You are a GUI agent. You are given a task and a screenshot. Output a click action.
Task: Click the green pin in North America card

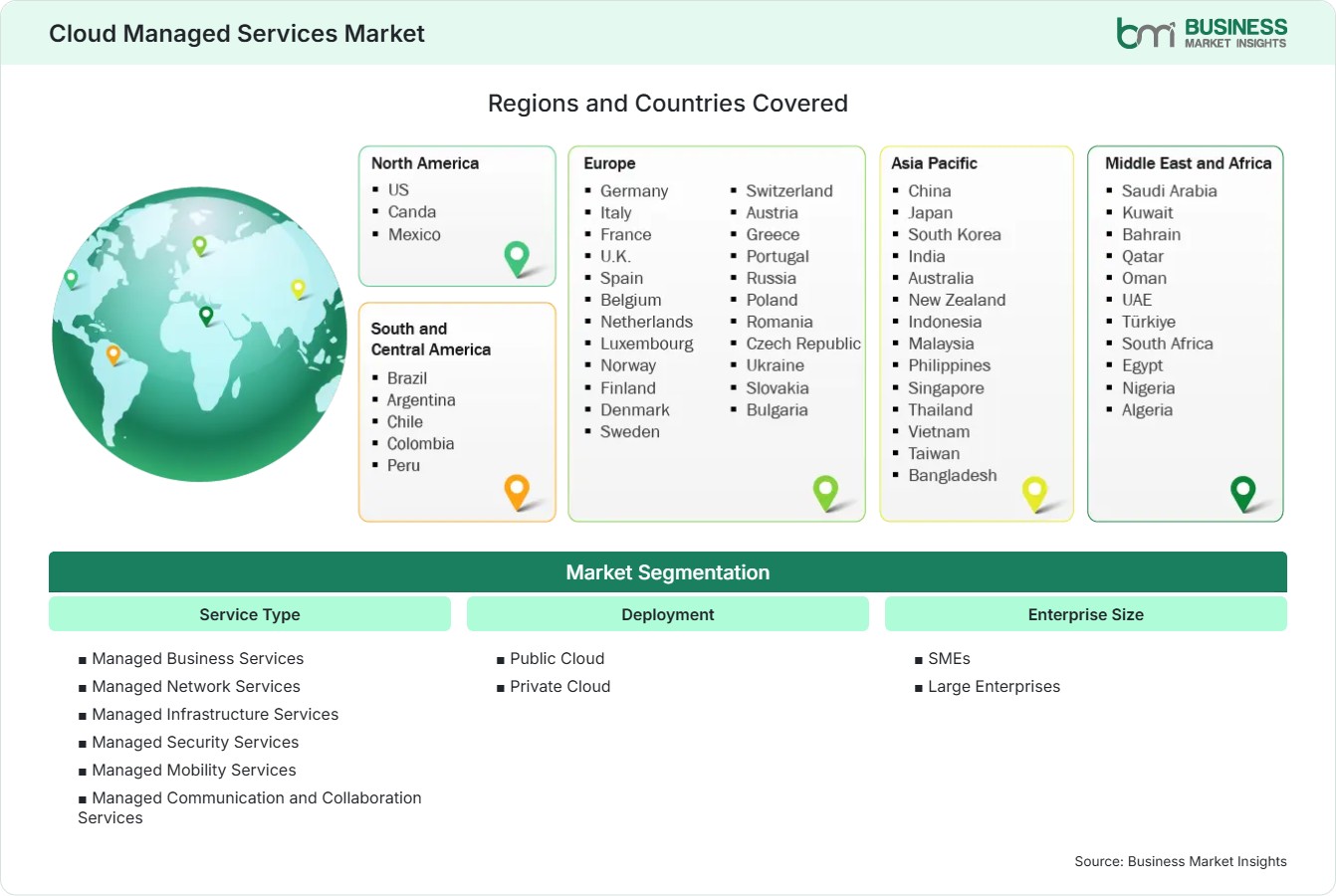click(x=517, y=259)
